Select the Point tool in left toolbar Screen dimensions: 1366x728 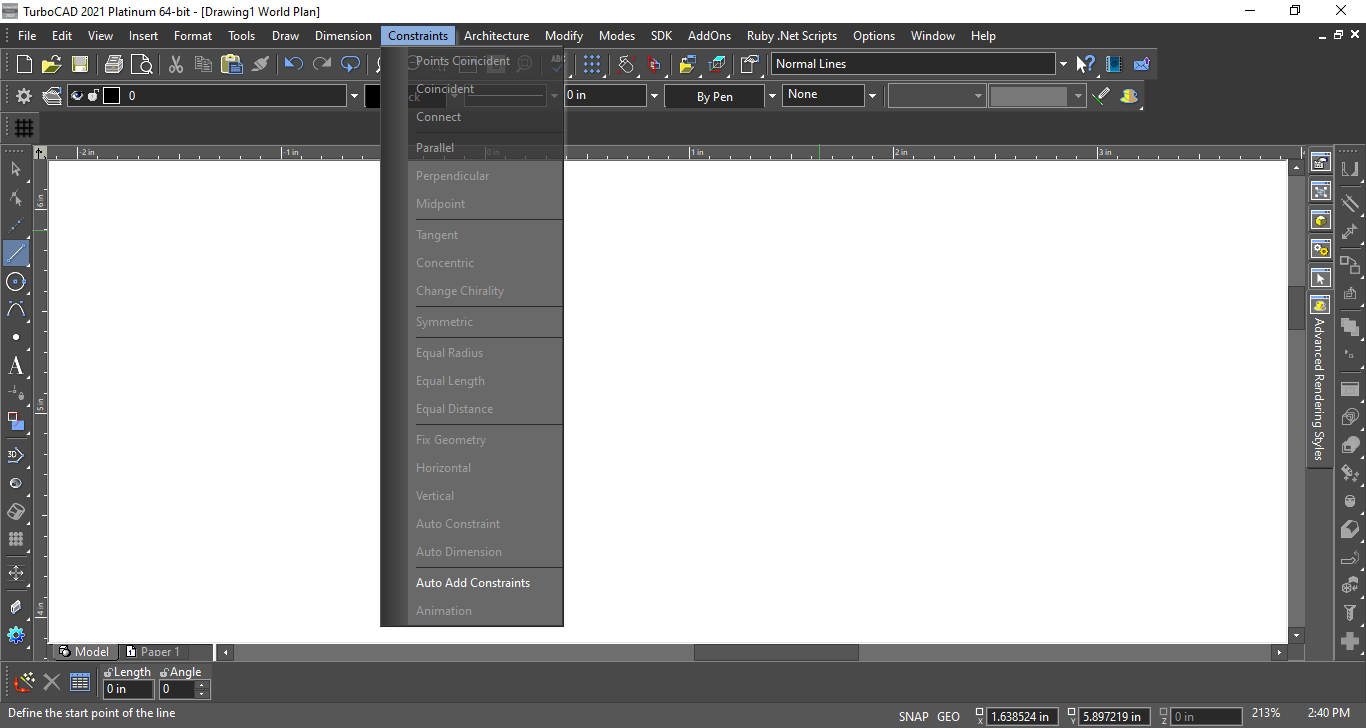point(16,337)
